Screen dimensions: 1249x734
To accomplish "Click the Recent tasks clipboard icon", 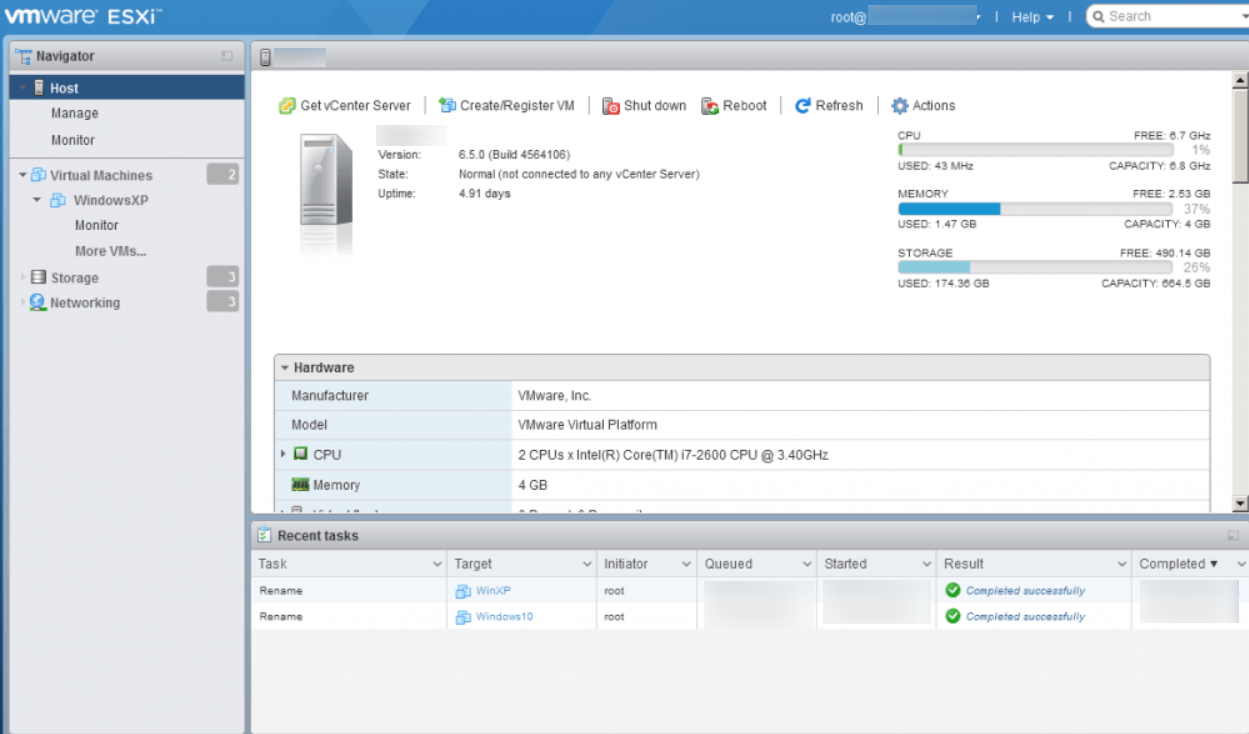I will coord(265,535).
